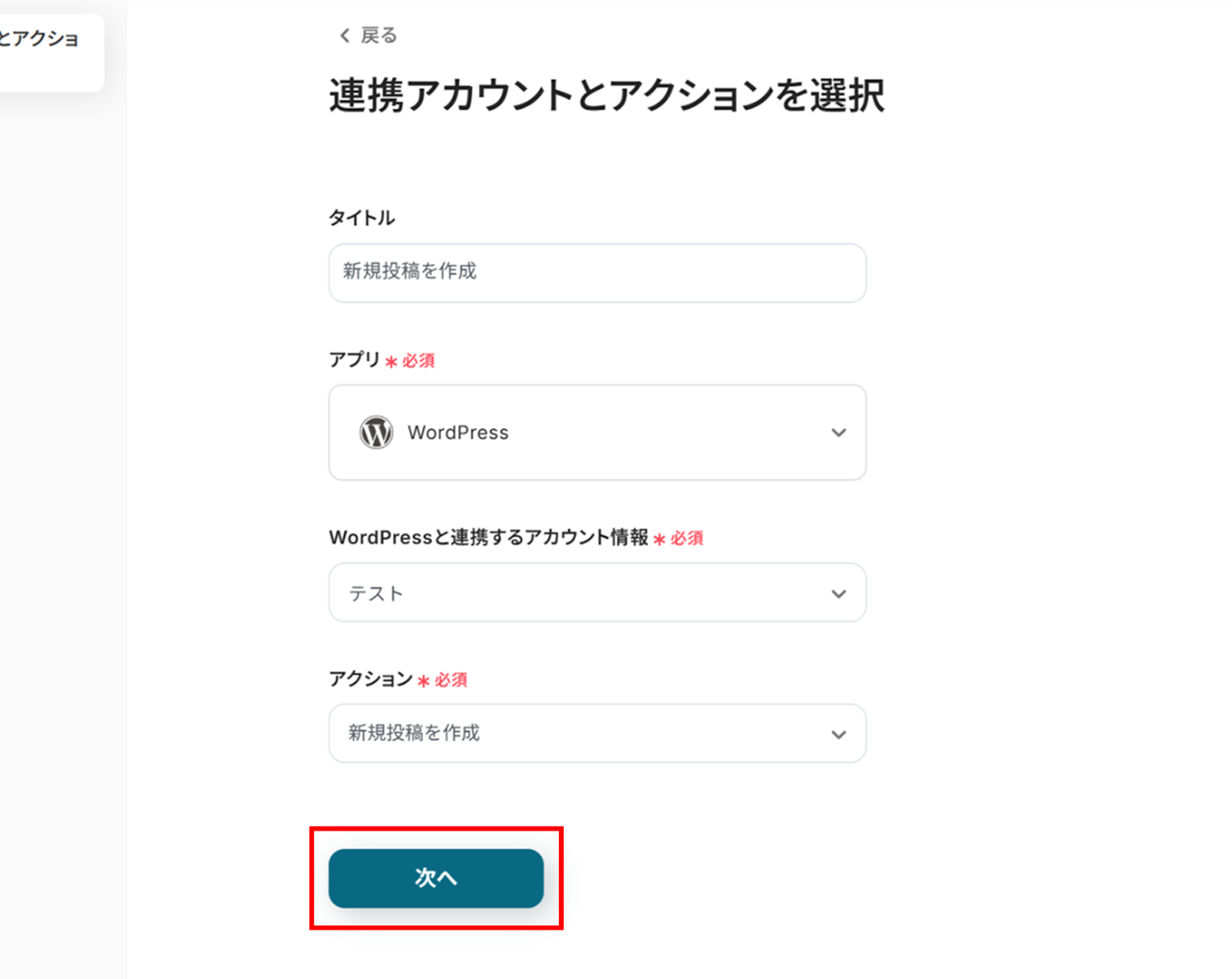Click the タイトル field label
The height and width of the screenshot is (979, 1232).
(x=361, y=218)
